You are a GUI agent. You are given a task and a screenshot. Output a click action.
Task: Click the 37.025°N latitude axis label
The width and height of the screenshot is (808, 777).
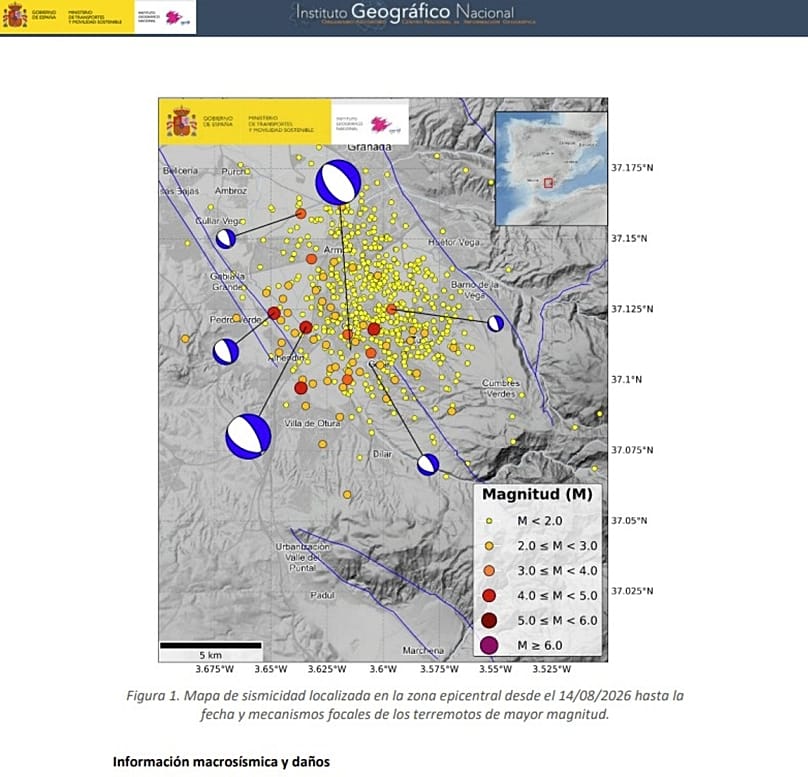tap(632, 591)
